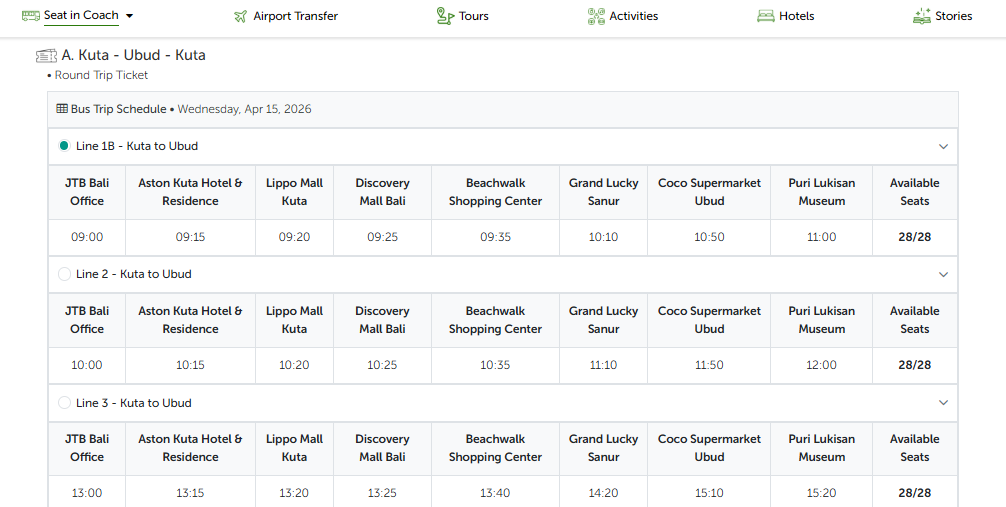The width and height of the screenshot is (1006, 507).
Task: Click the Activities icon in navigation
Action: point(596,16)
